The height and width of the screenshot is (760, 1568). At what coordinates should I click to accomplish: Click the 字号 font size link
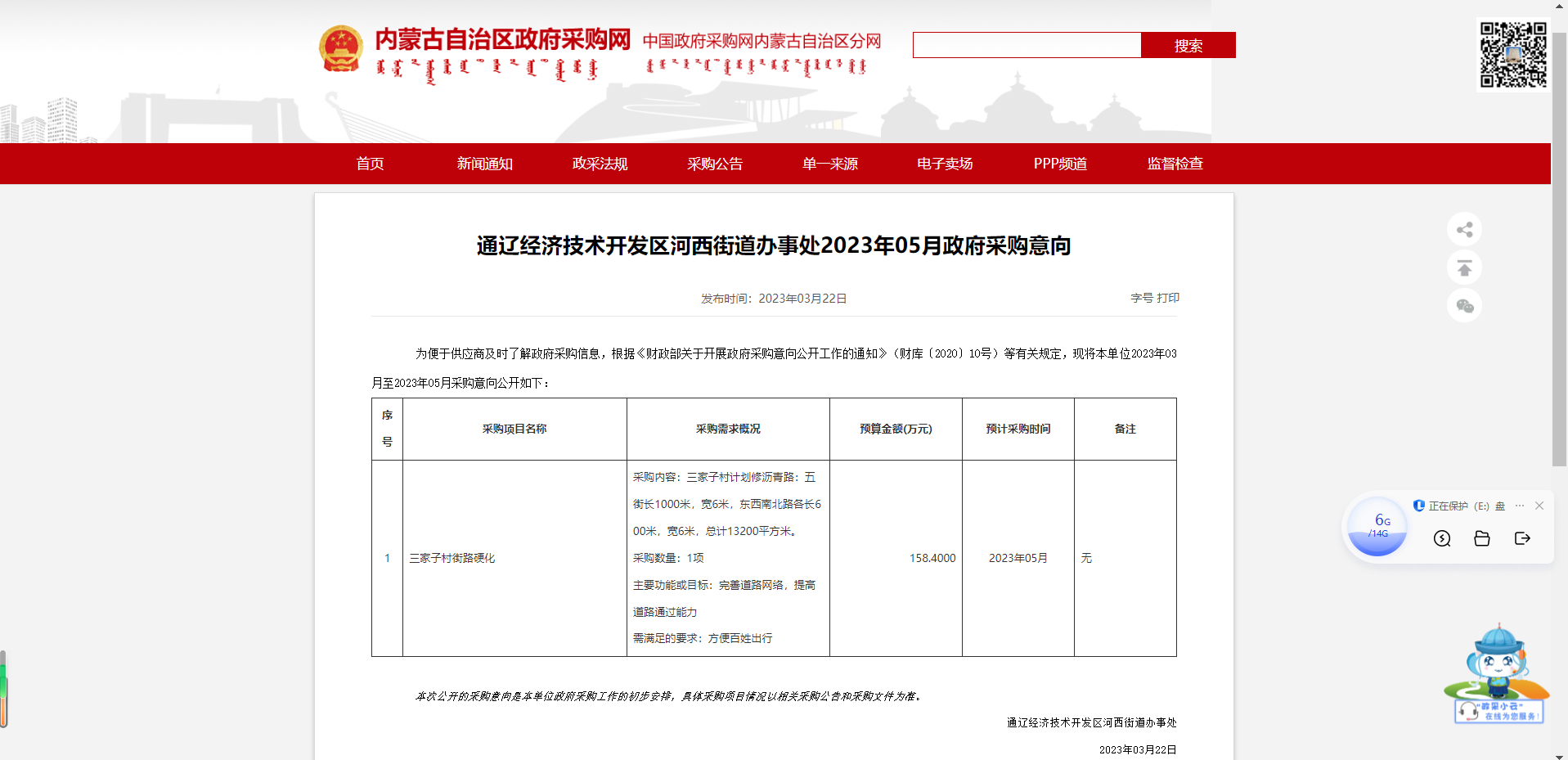point(1142,298)
